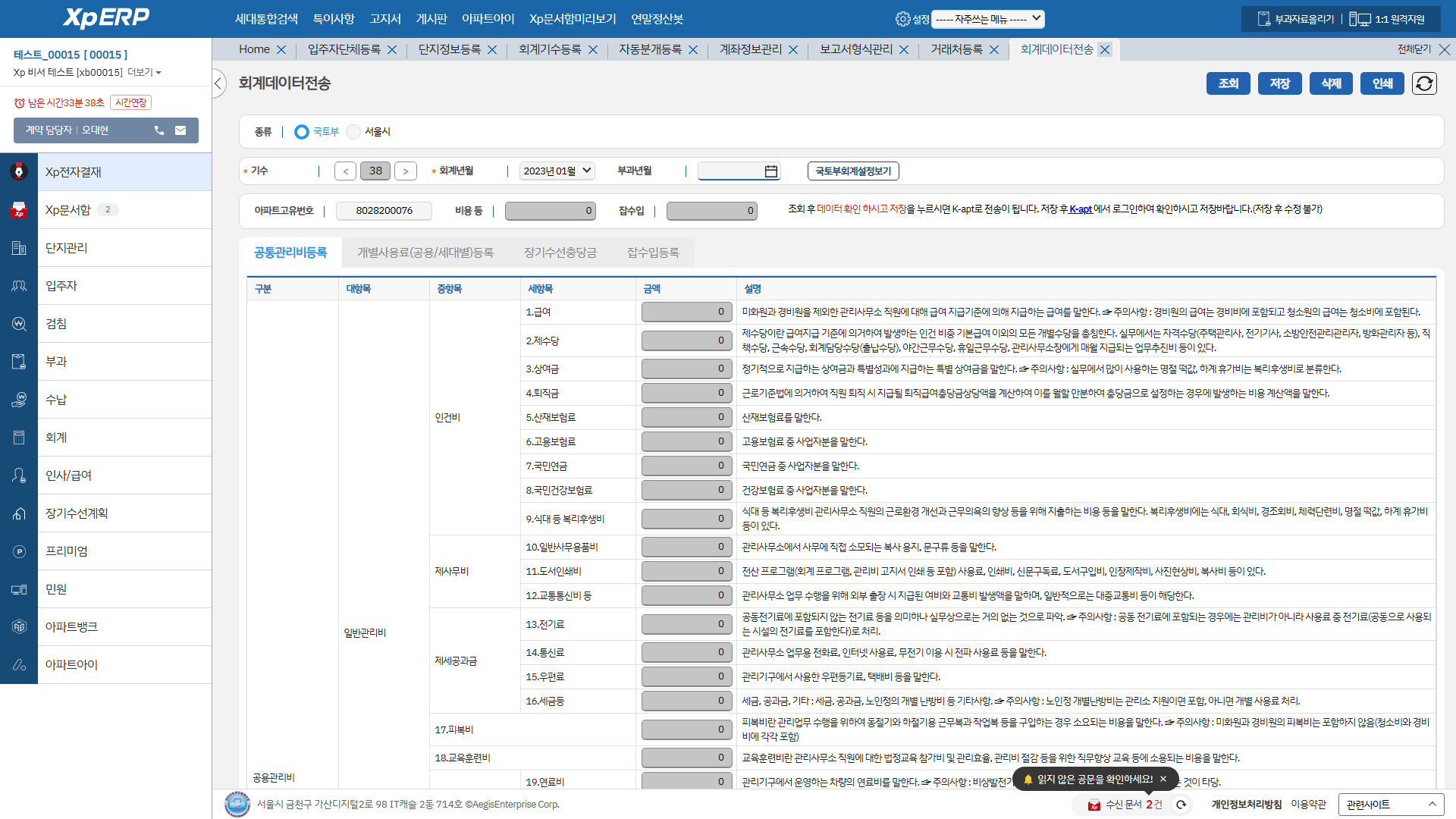Click the refresh icon next to 인쇄
This screenshot has height=819, width=1456.
pyautogui.click(x=1424, y=83)
